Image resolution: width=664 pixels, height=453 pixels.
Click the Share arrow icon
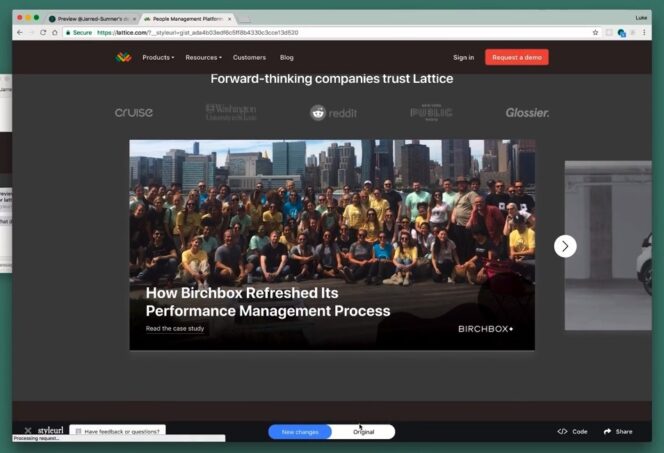tap(607, 431)
